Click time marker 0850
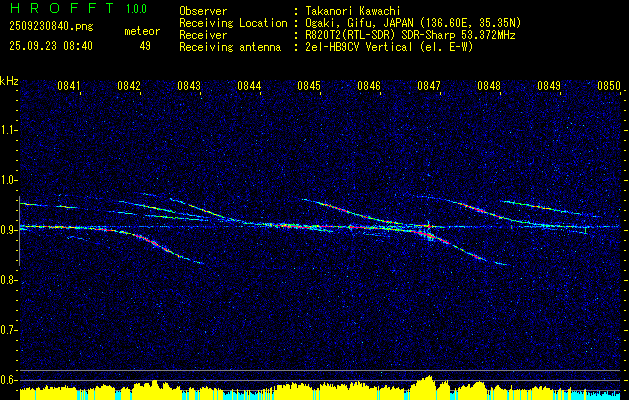The width and height of the screenshot is (629, 400). 609,86
